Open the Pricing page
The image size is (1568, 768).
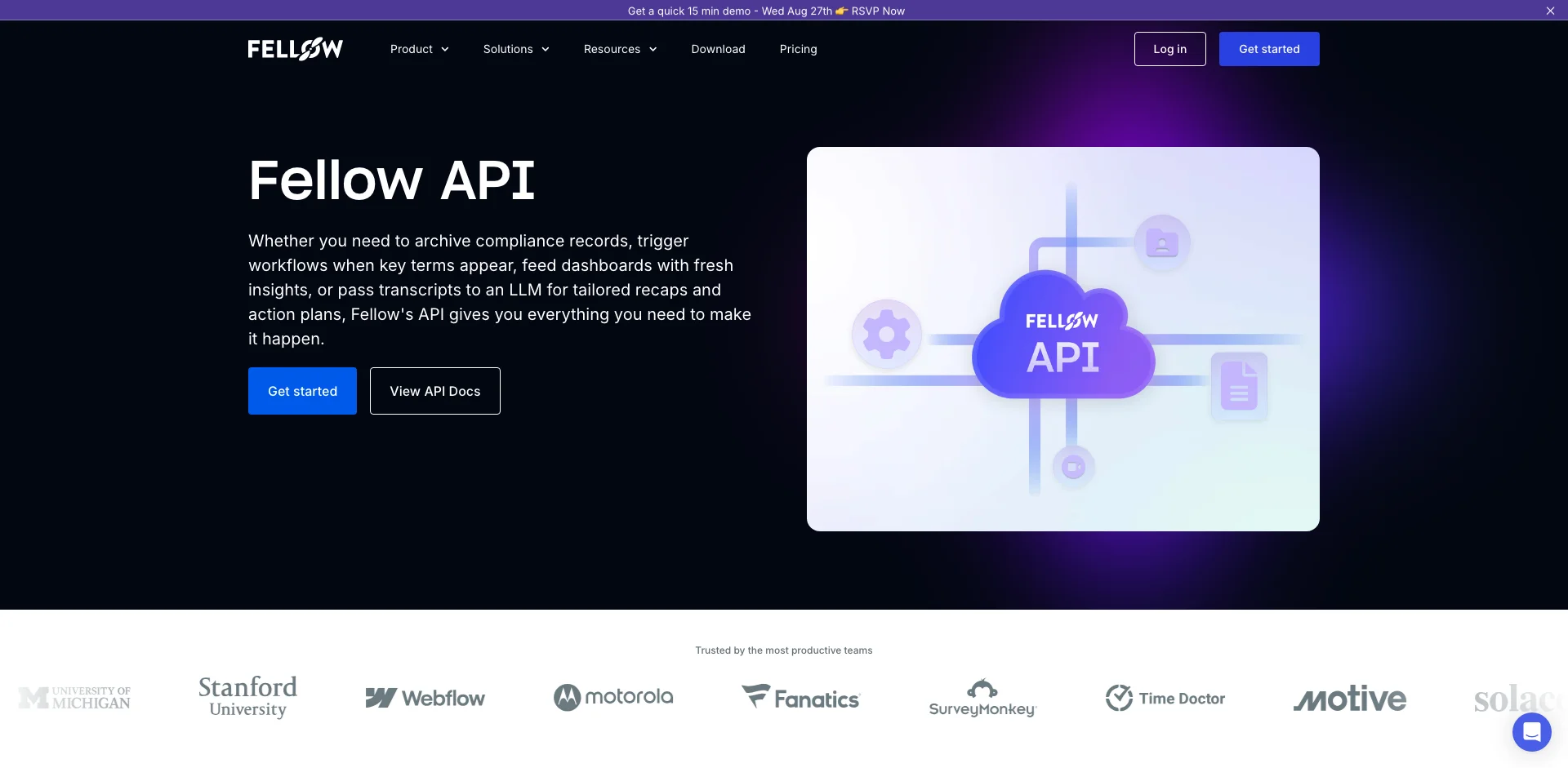click(798, 49)
